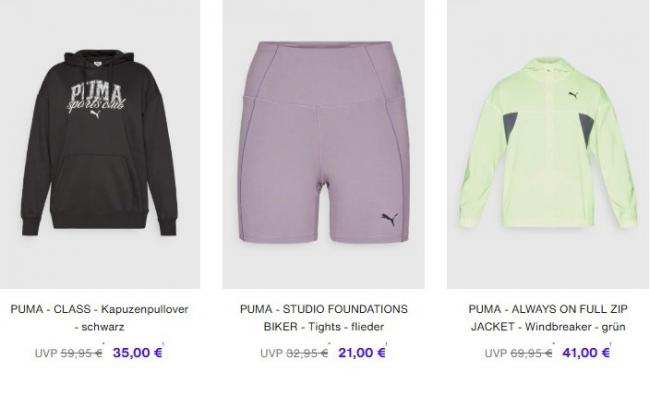Open the green windbreaker jacket image
The image size is (650, 408).
click(x=548, y=144)
